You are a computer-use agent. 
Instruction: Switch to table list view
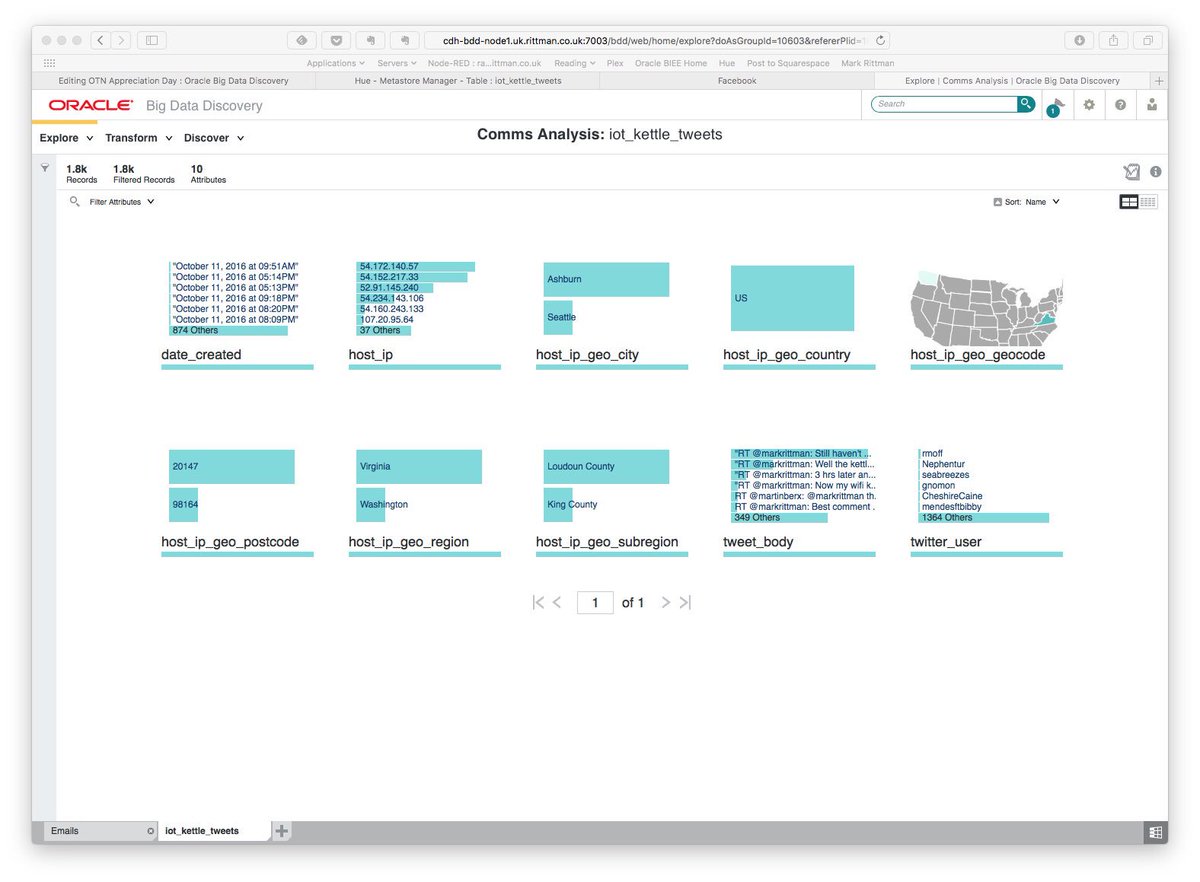click(1148, 202)
